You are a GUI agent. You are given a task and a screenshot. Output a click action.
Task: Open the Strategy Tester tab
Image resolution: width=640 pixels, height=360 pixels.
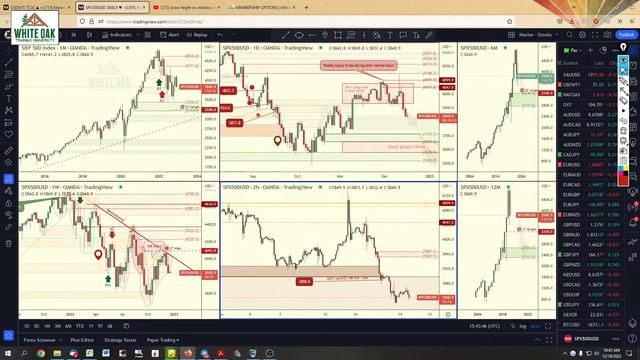(x=120, y=340)
